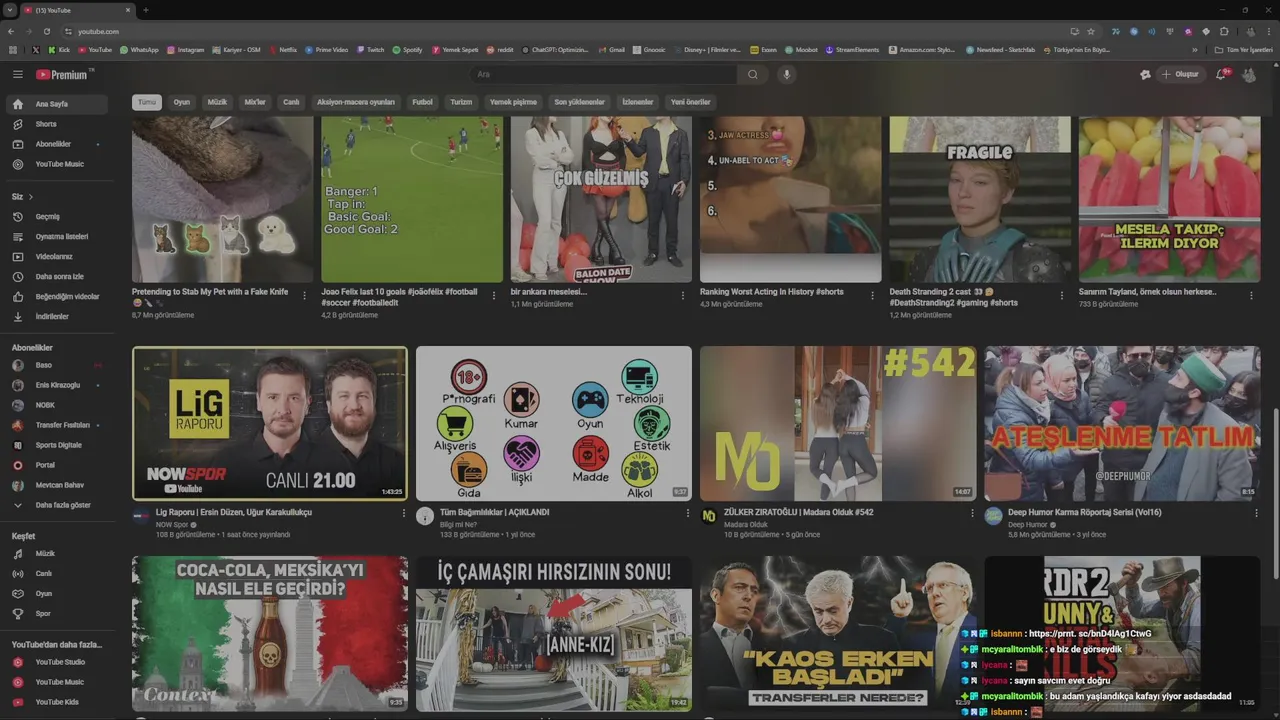
Task: Open the account avatar menu
Action: click(1249, 74)
